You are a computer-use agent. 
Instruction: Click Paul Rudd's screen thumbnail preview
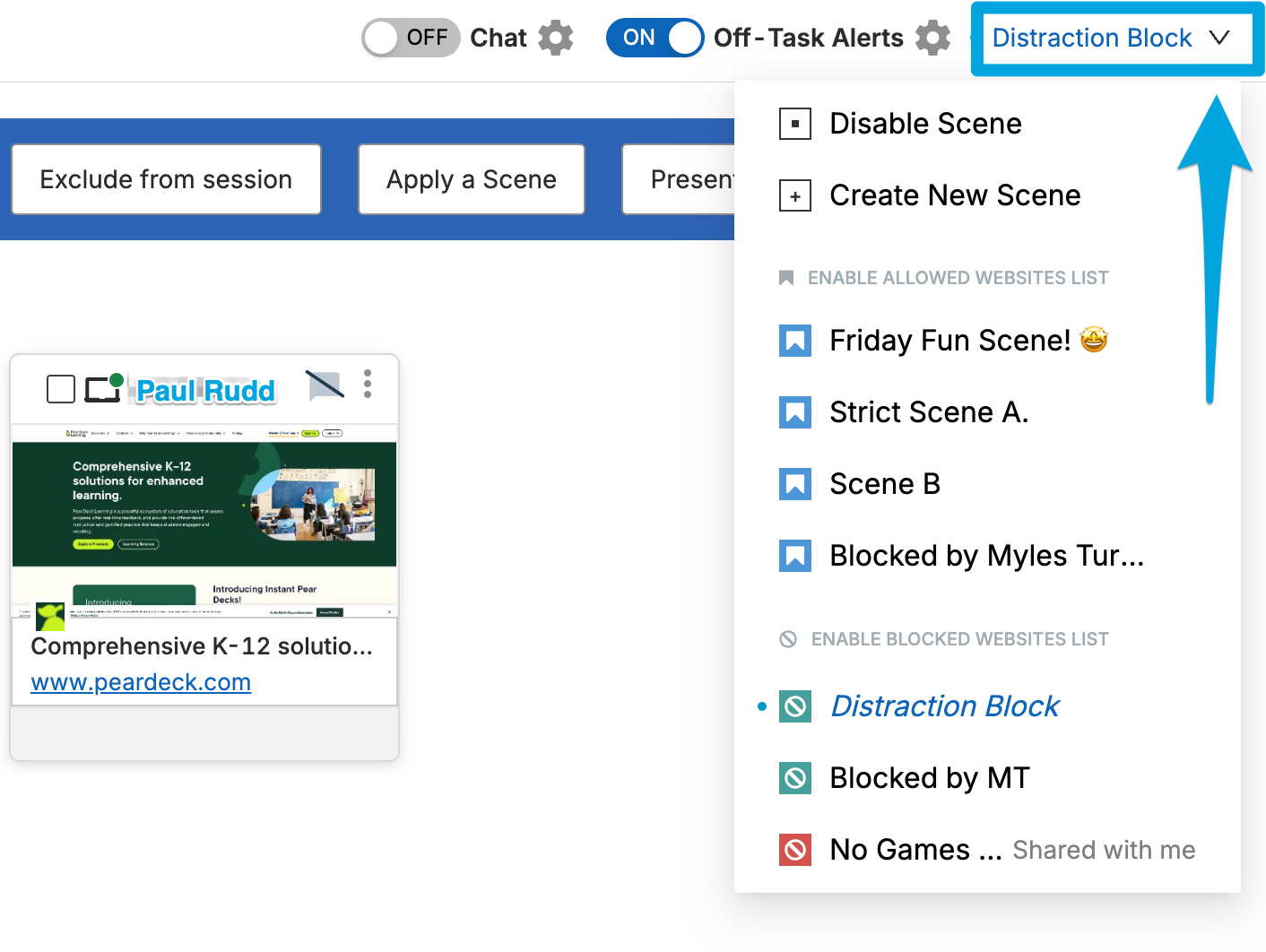(x=204, y=520)
